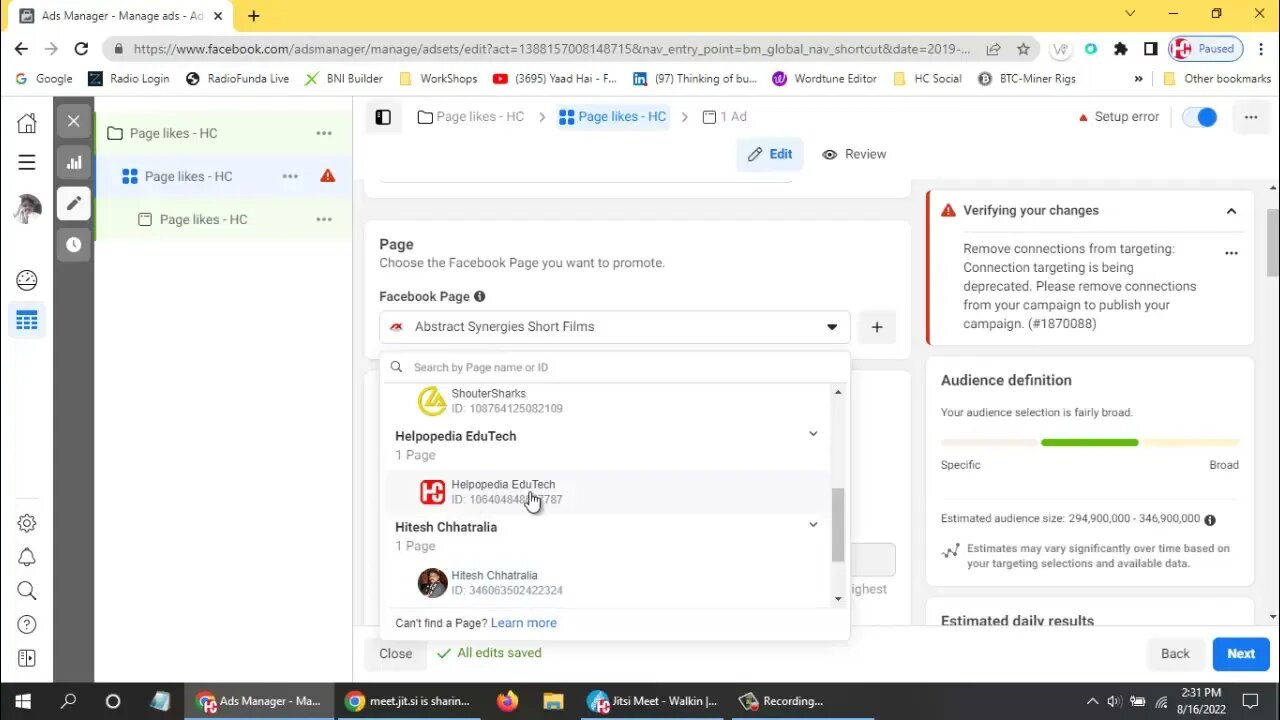1280x720 pixels.
Task: Open the charts view bar icon
Action: pyautogui.click(x=74, y=162)
